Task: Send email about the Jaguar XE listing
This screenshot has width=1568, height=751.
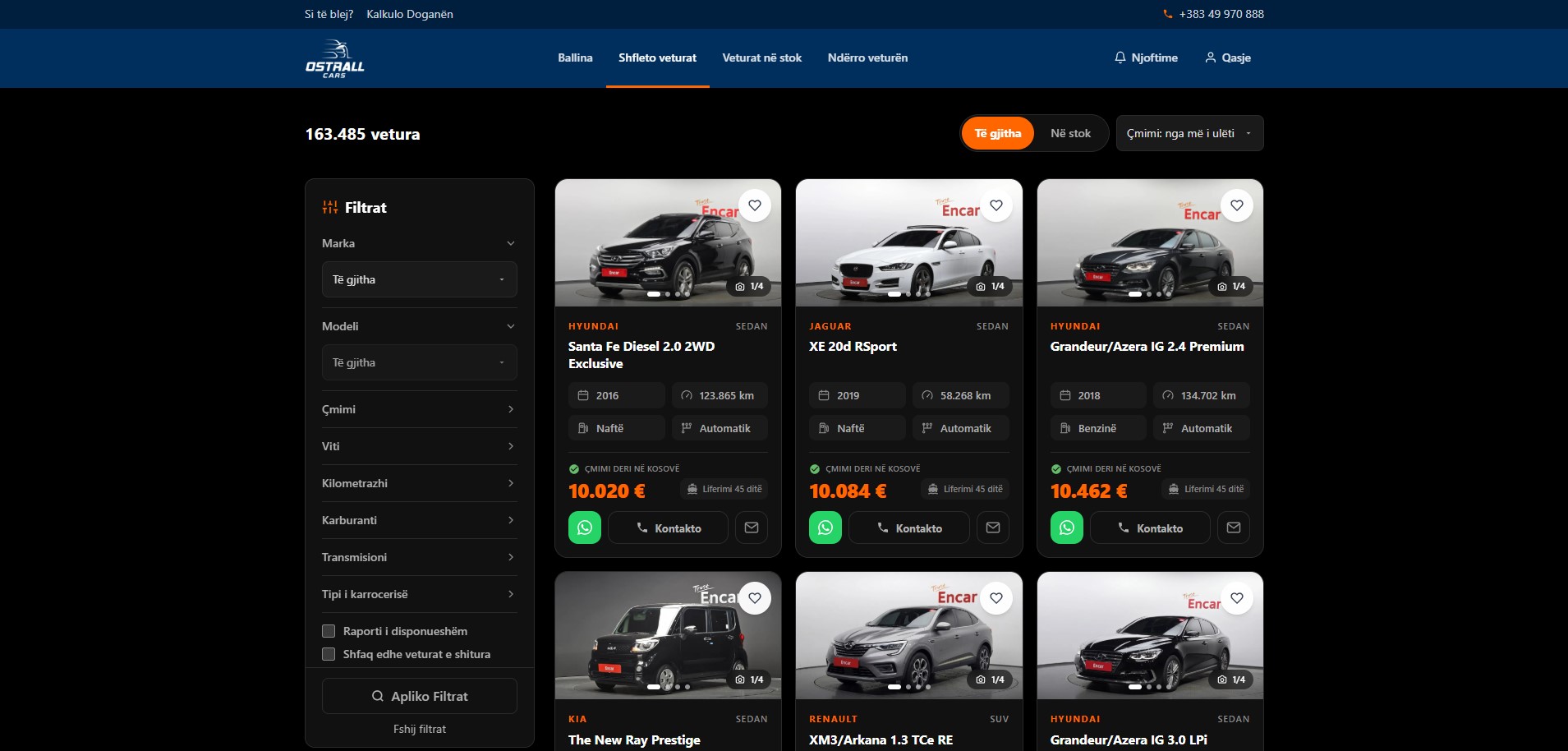Action: [x=993, y=528]
